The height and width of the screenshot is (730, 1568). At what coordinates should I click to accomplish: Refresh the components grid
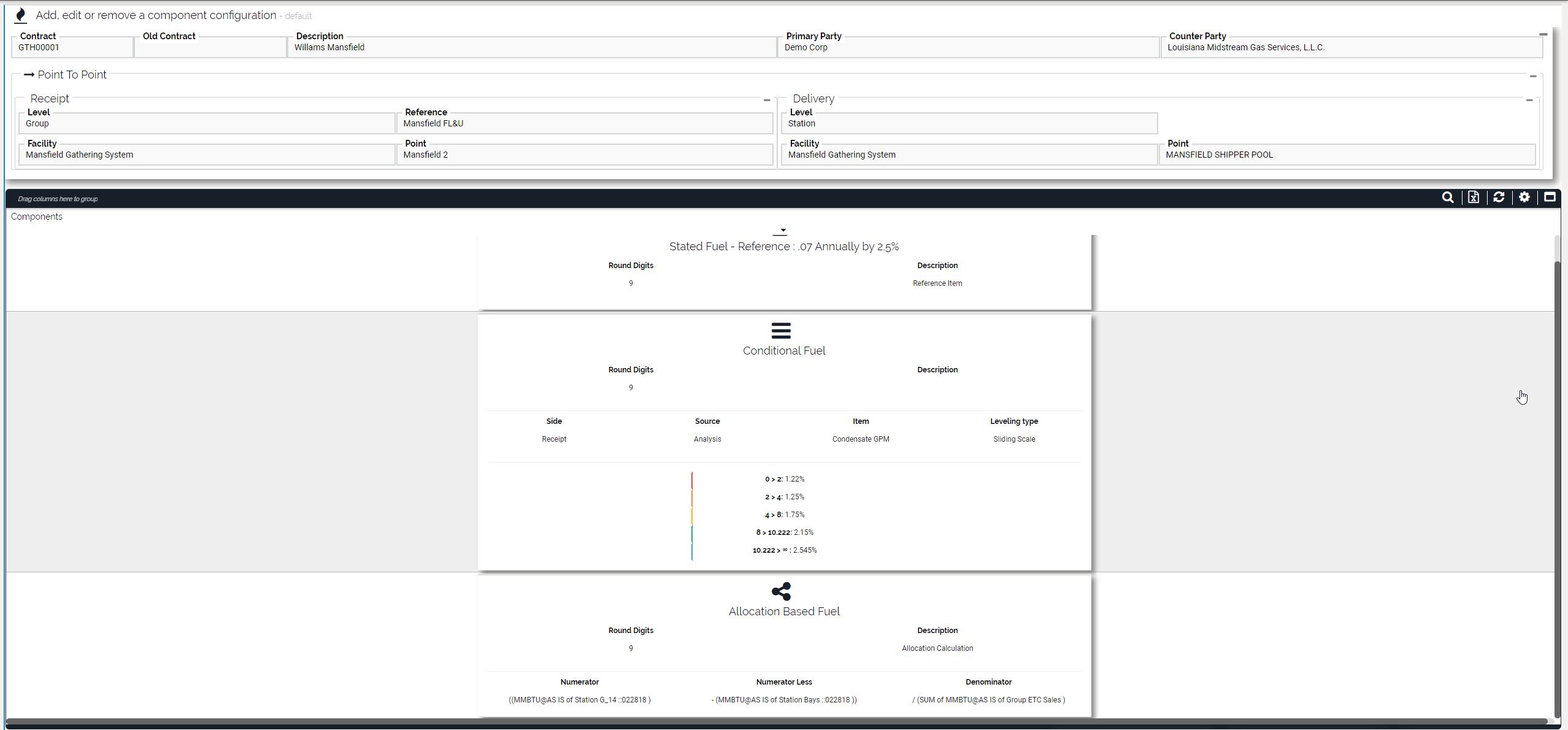[x=1499, y=198]
